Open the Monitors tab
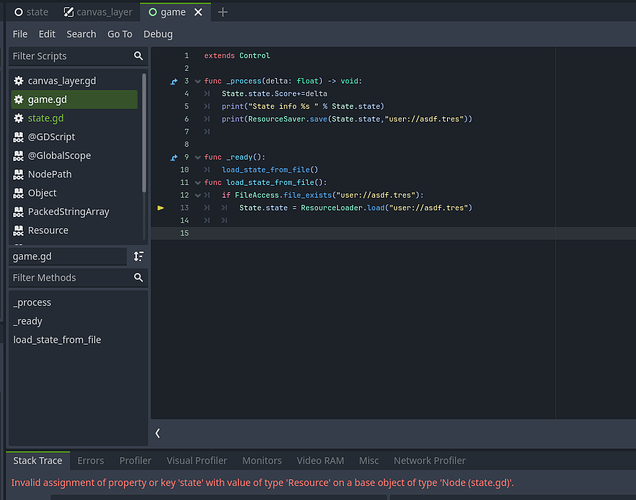Viewport: 636px width, 500px height. pyautogui.click(x=262, y=461)
